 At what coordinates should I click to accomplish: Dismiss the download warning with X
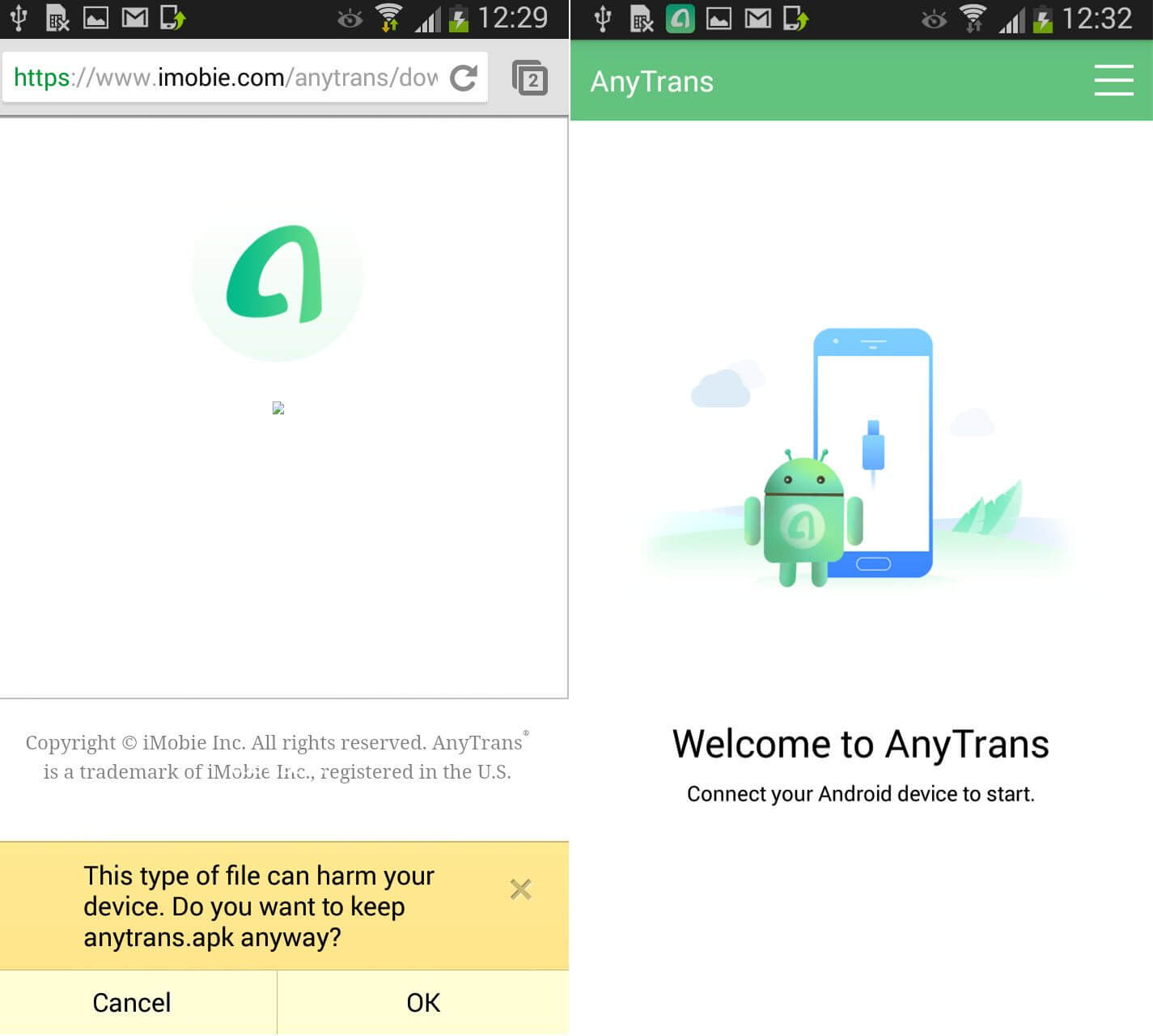click(x=520, y=890)
